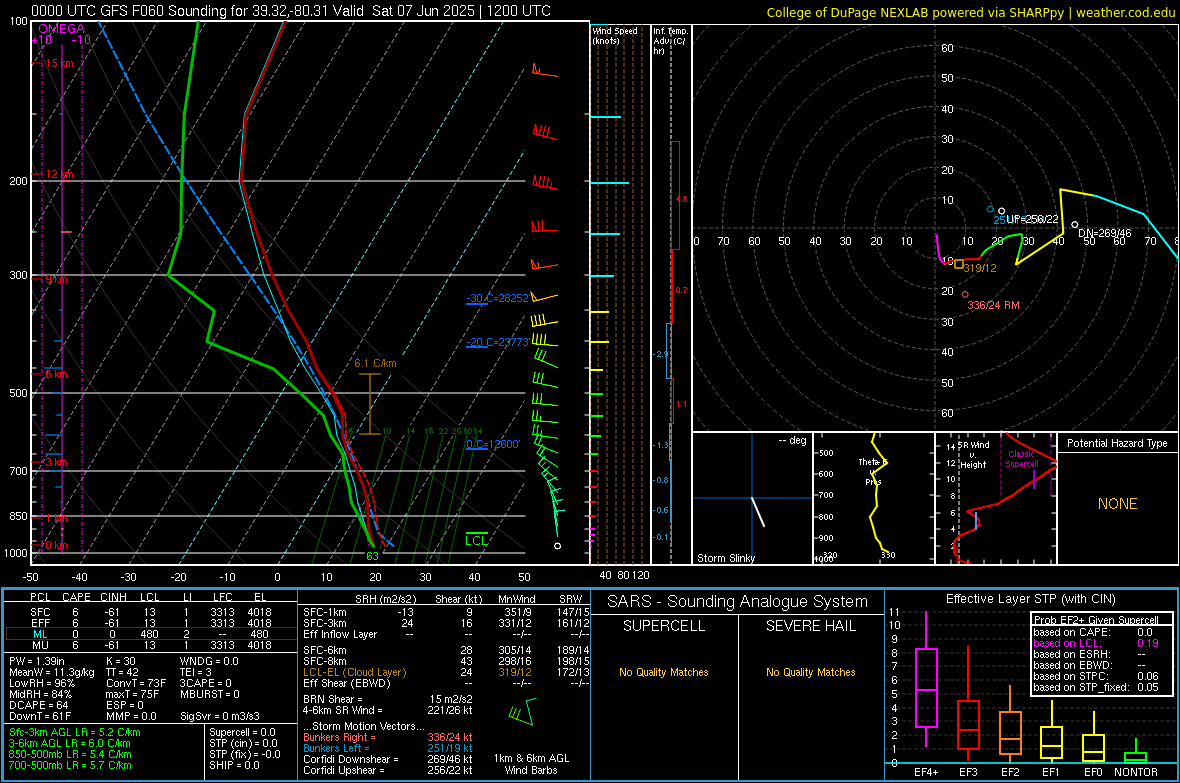
Task: Click the -30 C=28252' level label
Action: point(497,298)
